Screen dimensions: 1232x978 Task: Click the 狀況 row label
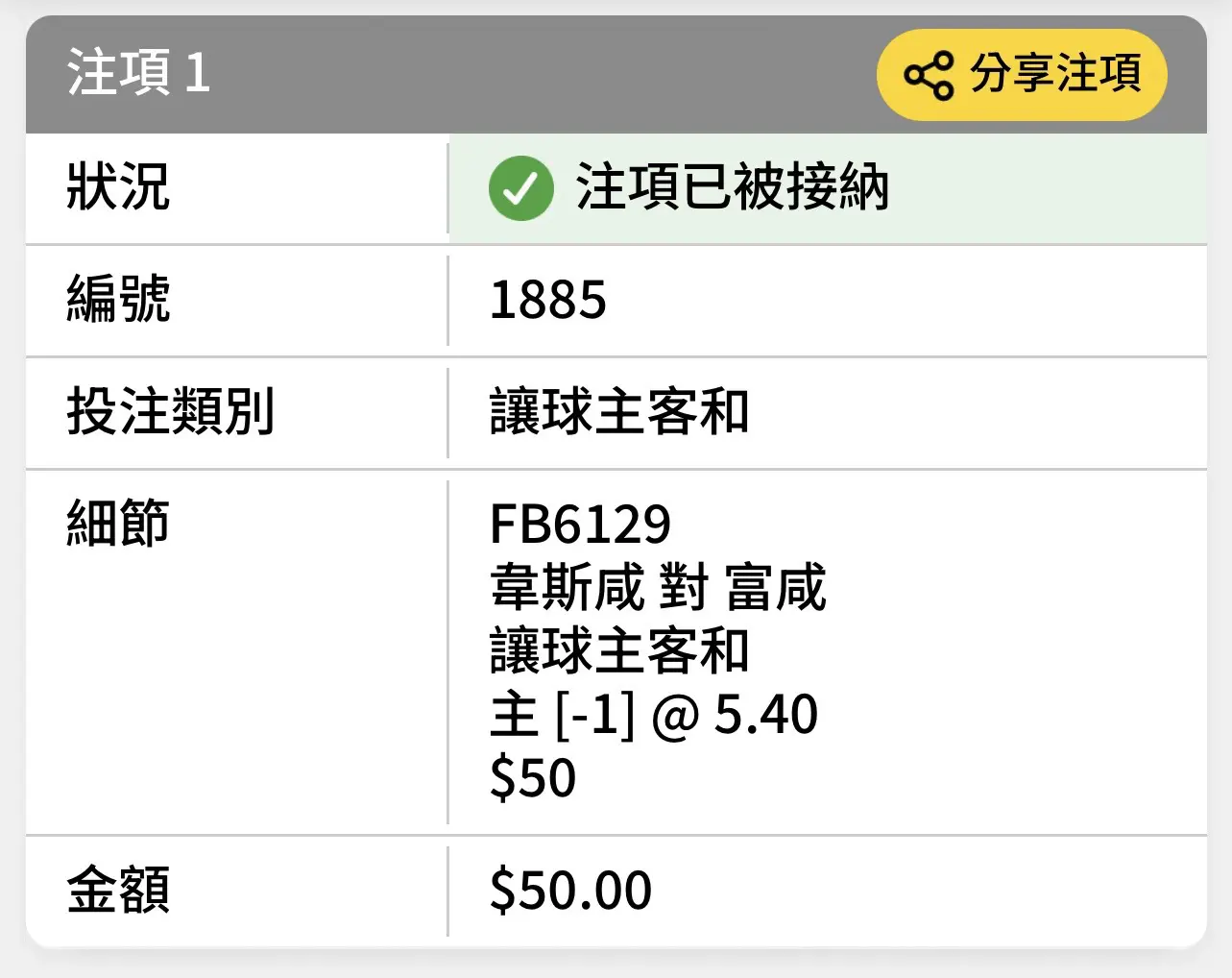coord(118,186)
